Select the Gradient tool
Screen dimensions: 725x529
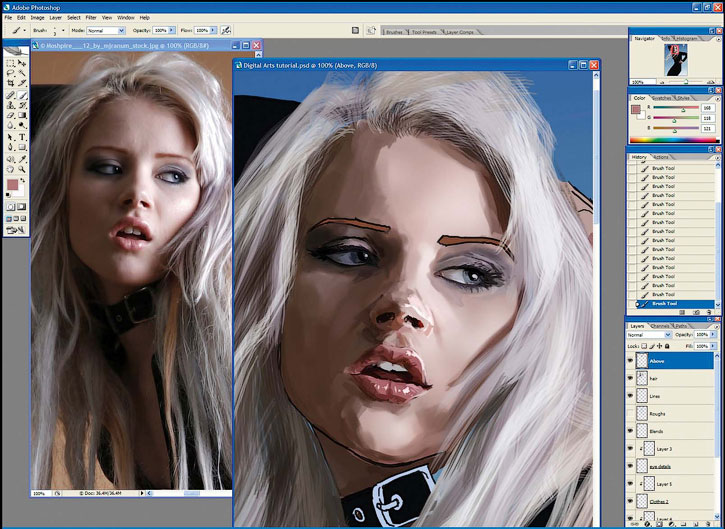[22, 115]
